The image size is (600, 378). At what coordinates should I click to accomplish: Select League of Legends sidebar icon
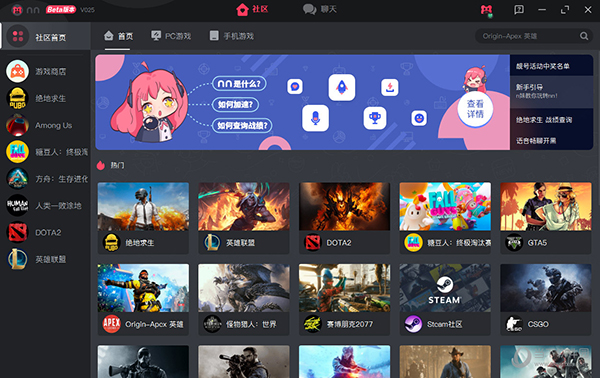pyautogui.click(x=17, y=259)
